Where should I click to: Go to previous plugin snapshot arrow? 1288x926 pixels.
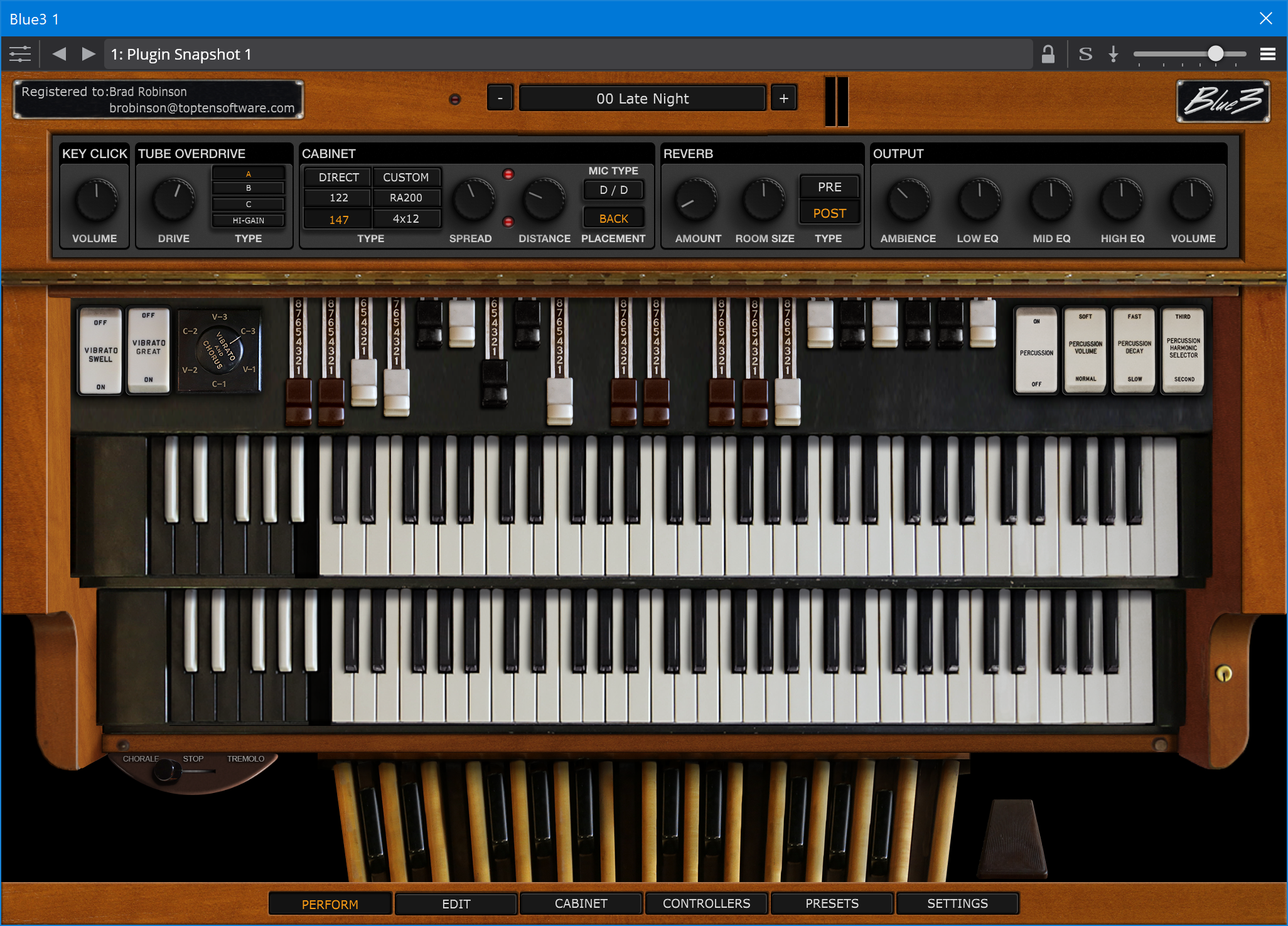coord(59,54)
